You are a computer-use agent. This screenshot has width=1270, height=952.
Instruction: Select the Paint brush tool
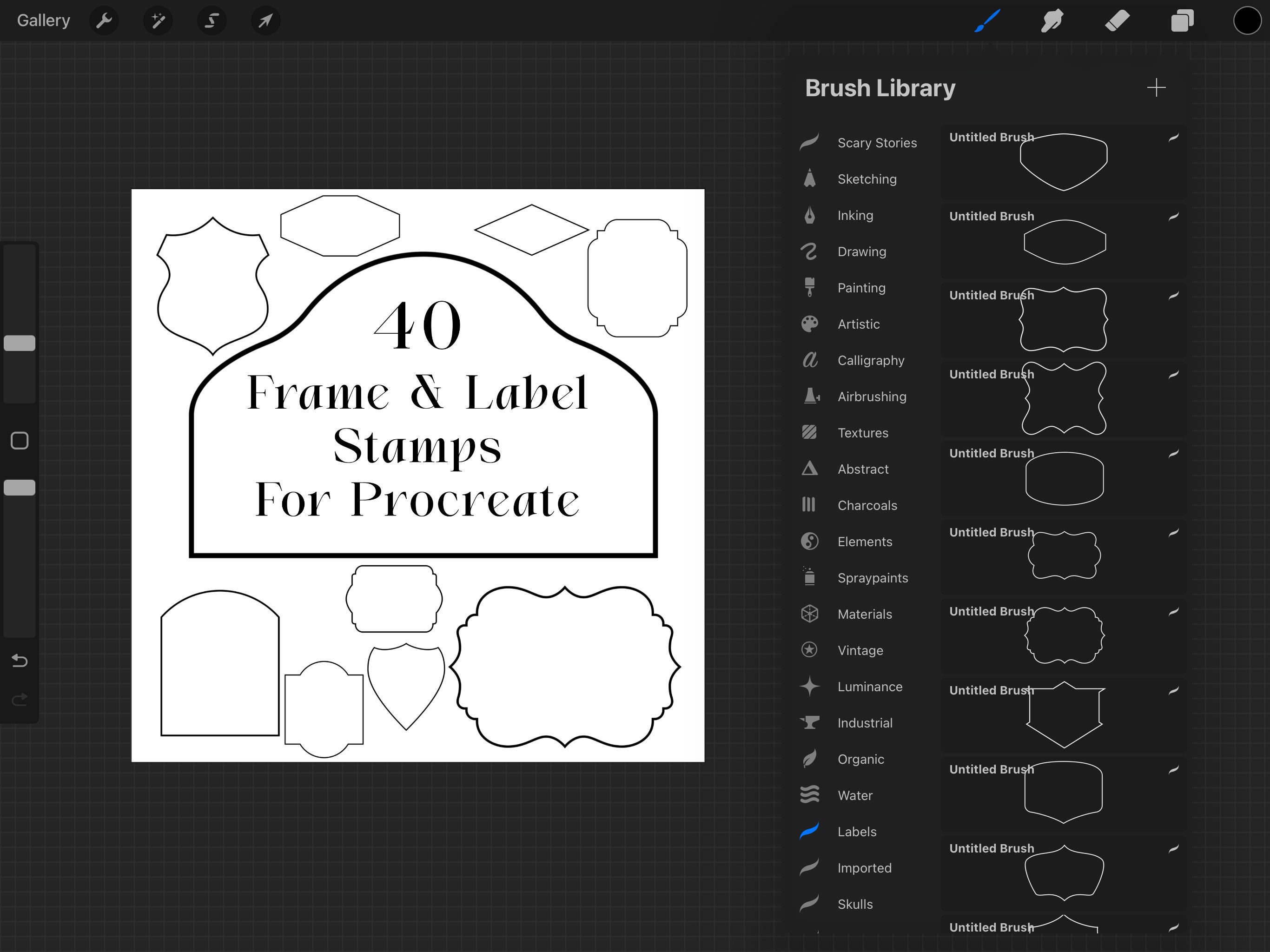987,20
